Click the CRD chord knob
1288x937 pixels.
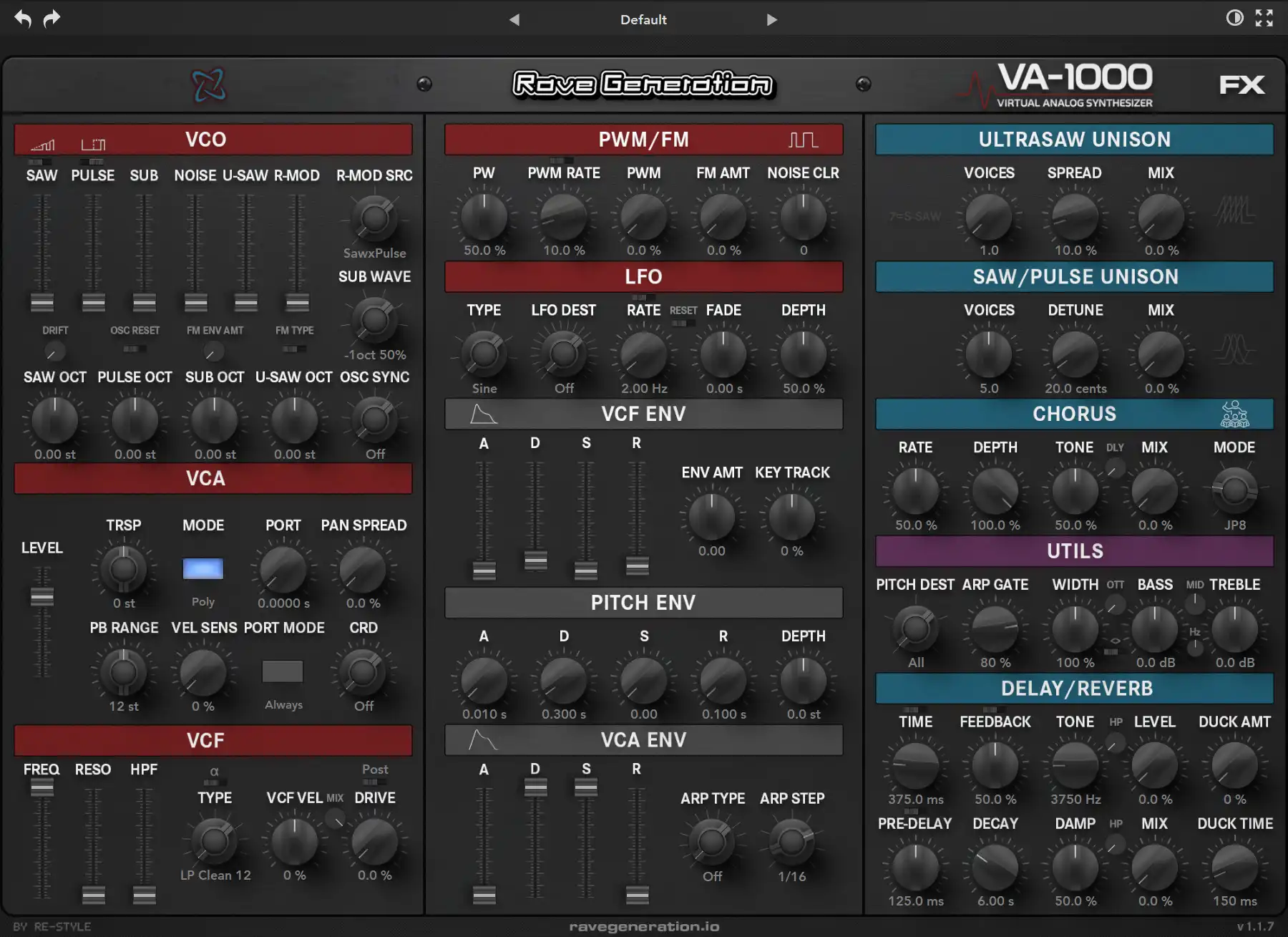point(363,671)
